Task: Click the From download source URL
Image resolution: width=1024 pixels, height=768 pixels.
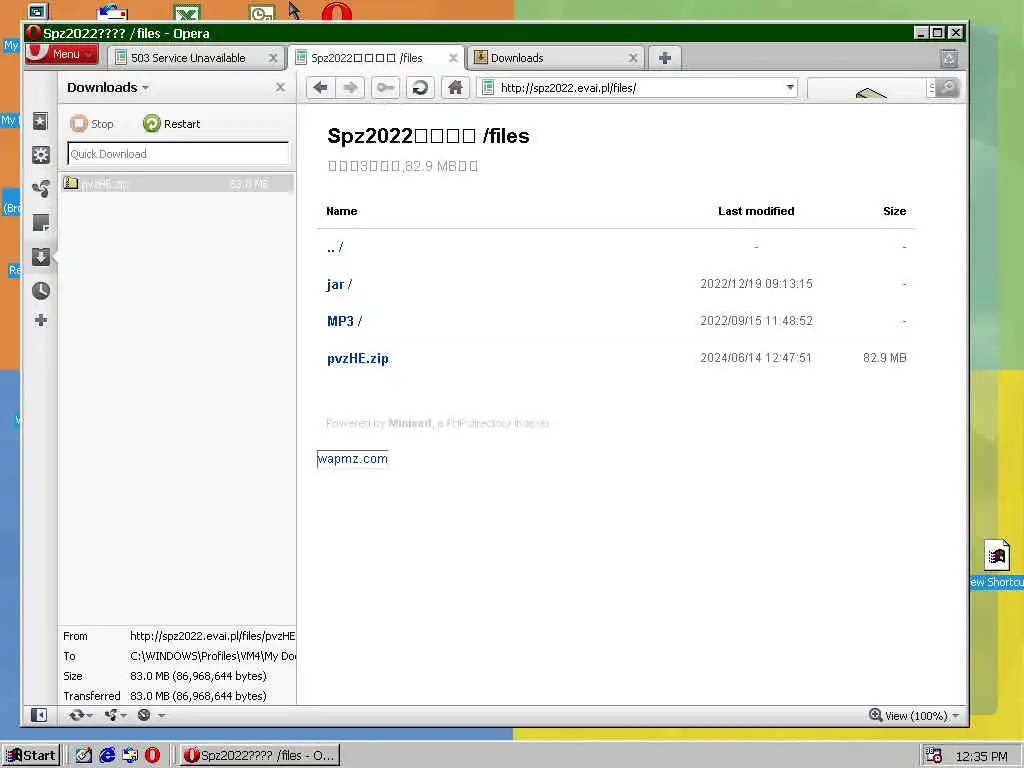Action: pyautogui.click(x=212, y=636)
